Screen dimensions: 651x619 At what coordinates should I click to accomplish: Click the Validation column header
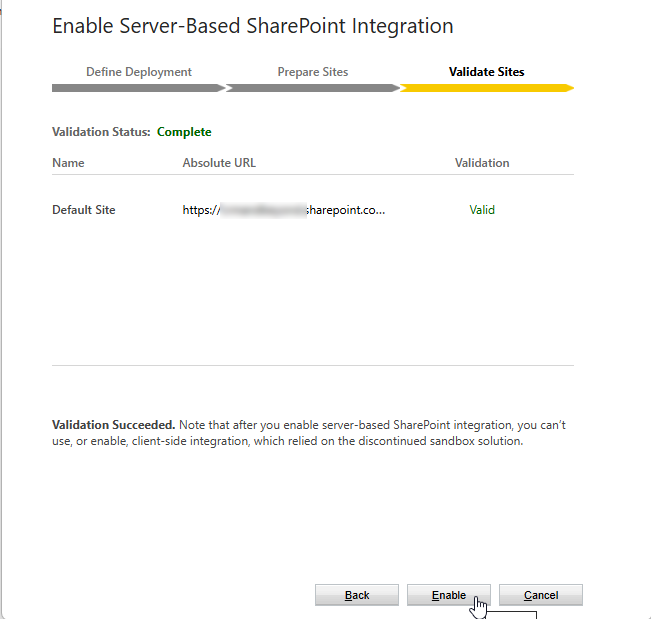[x=482, y=163]
